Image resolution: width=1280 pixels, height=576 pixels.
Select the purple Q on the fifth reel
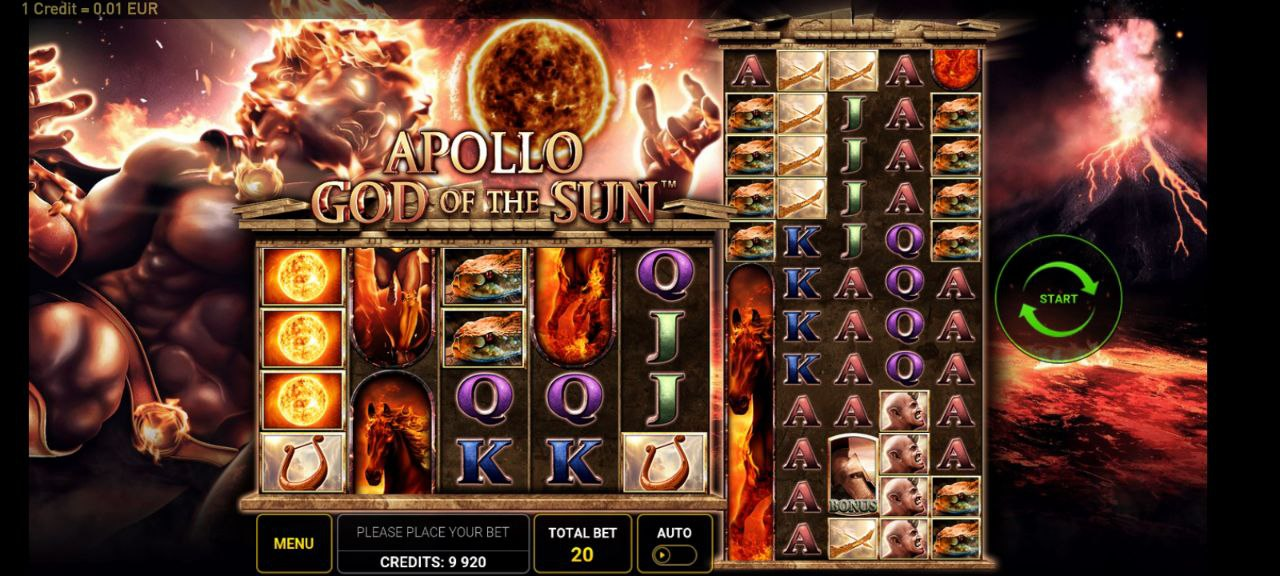pyautogui.click(x=664, y=275)
